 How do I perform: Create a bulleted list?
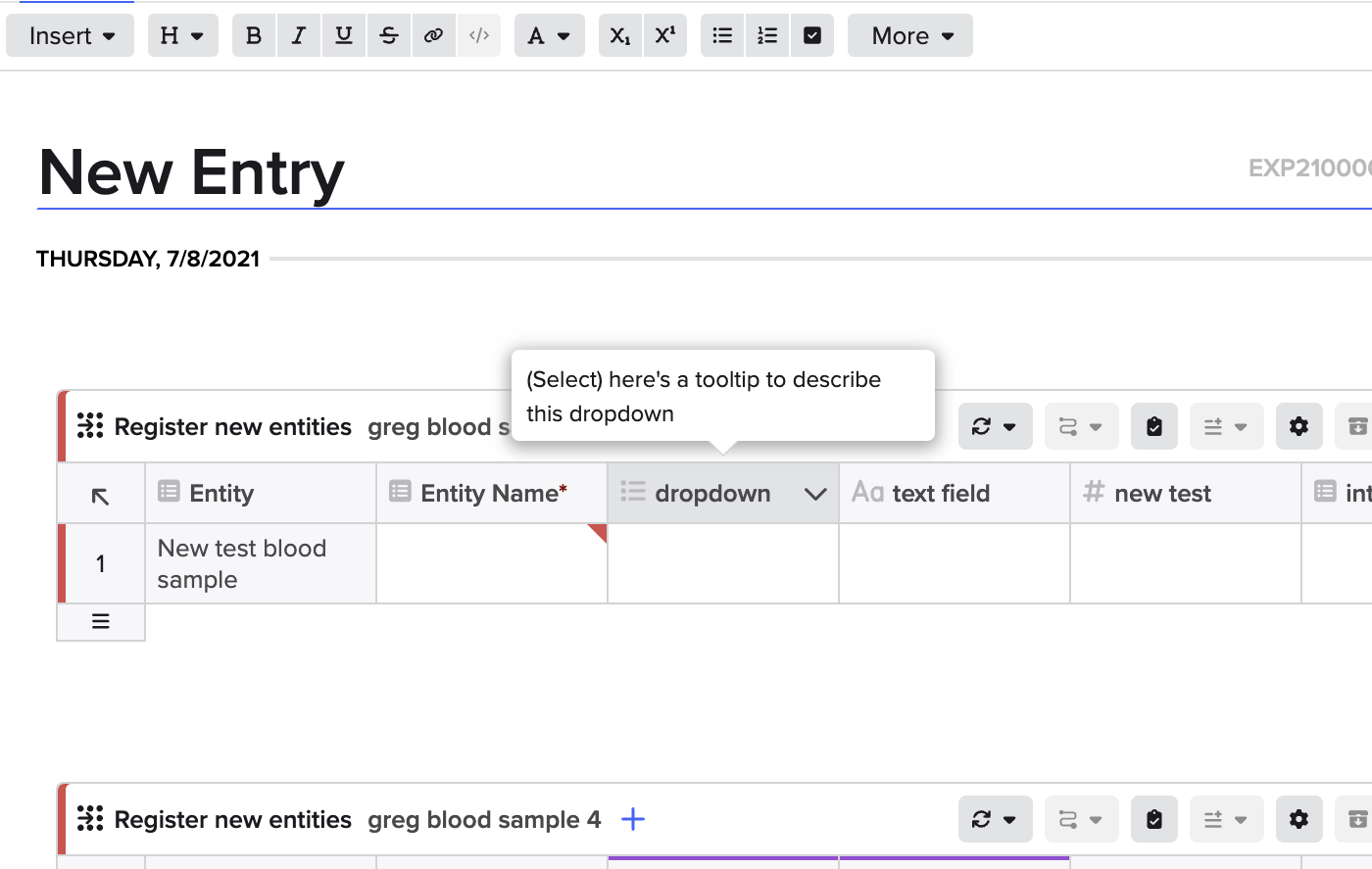(x=721, y=35)
